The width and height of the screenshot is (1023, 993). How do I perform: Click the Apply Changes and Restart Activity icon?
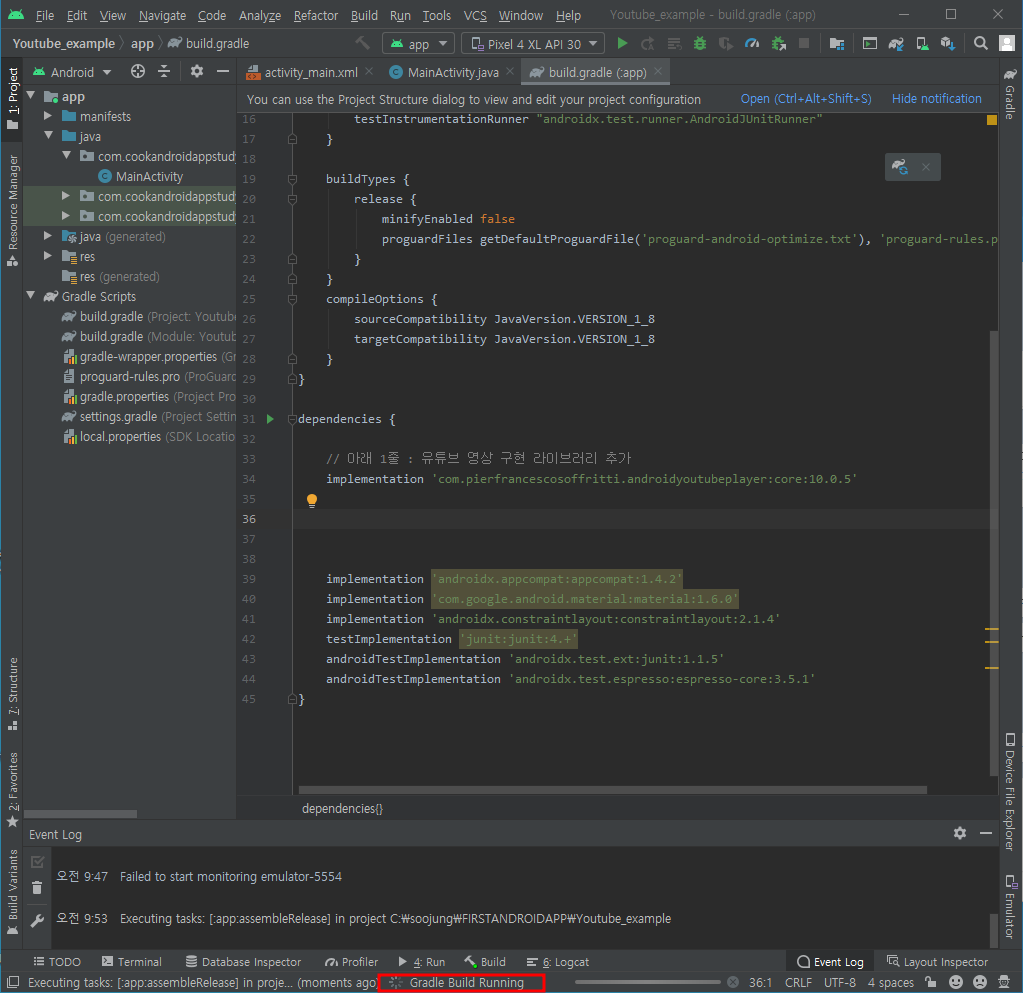click(x=648, y=44)
